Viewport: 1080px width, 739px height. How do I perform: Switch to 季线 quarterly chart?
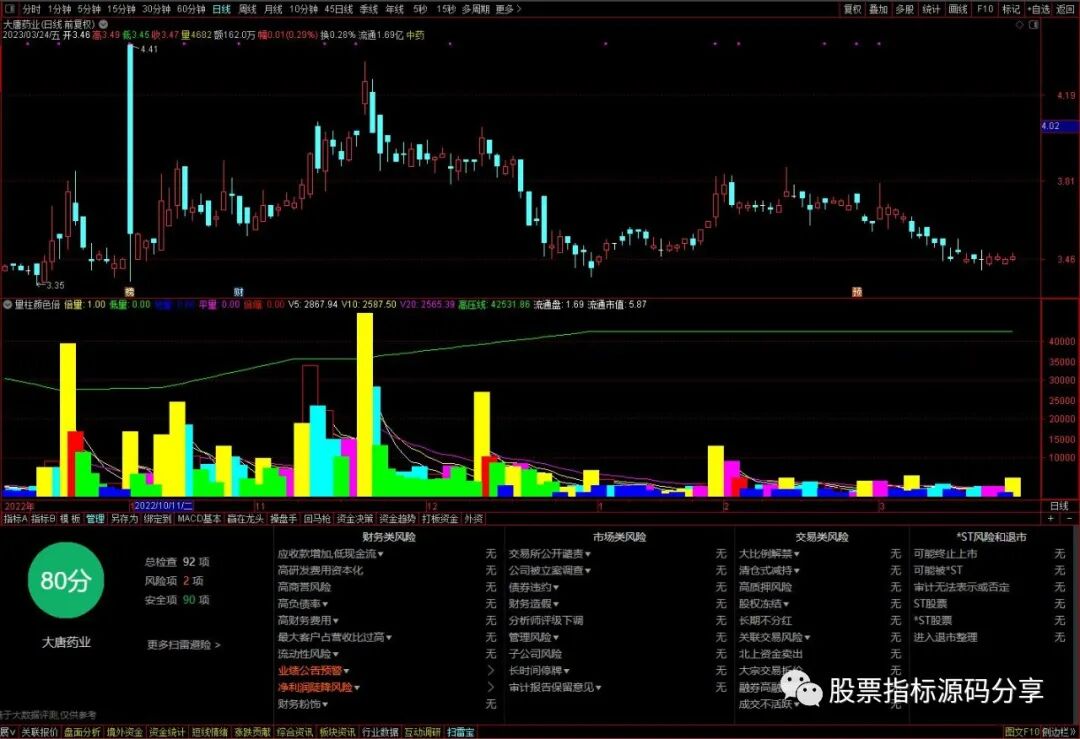tap(369, 9)
